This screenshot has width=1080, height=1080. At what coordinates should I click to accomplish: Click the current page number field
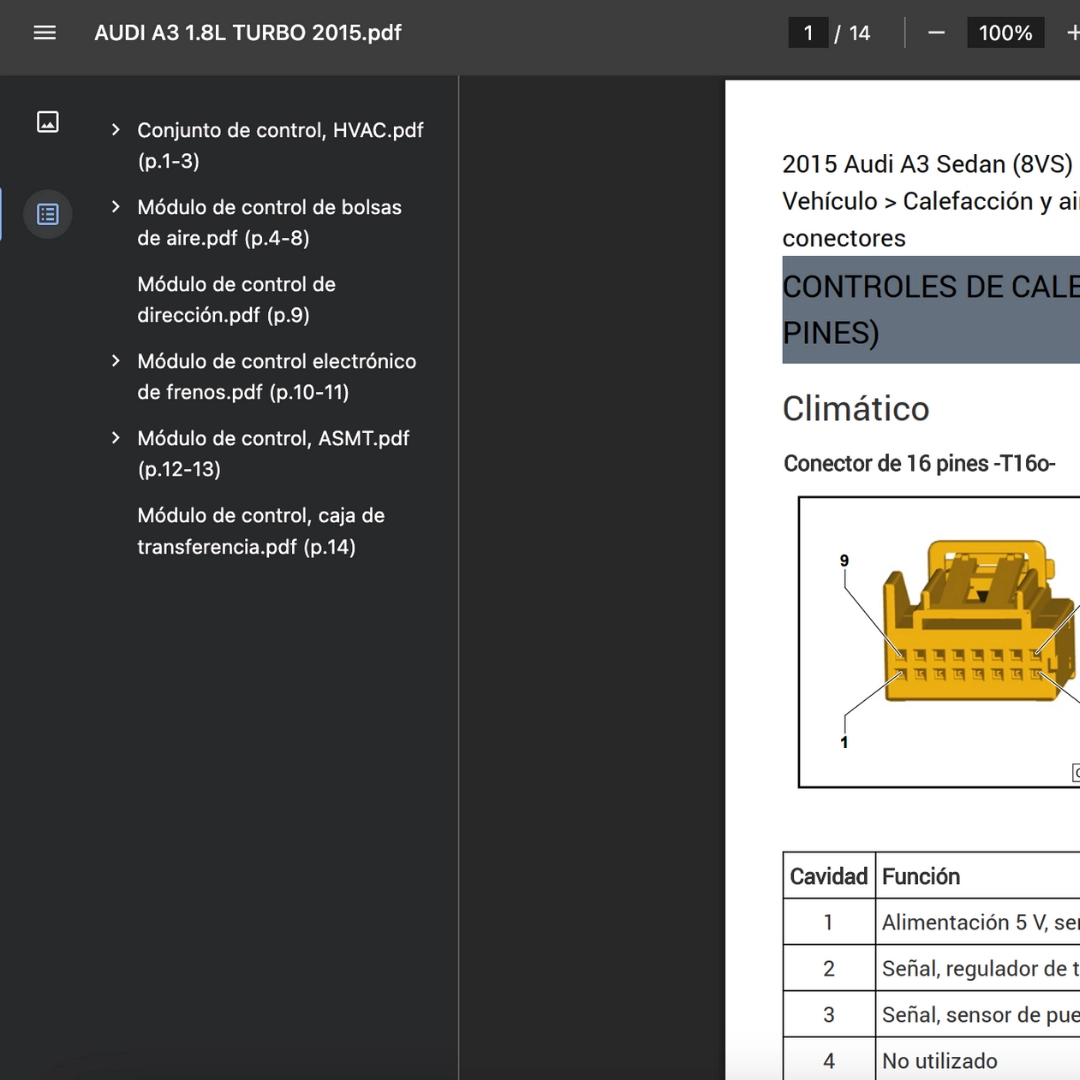(808, 33)
